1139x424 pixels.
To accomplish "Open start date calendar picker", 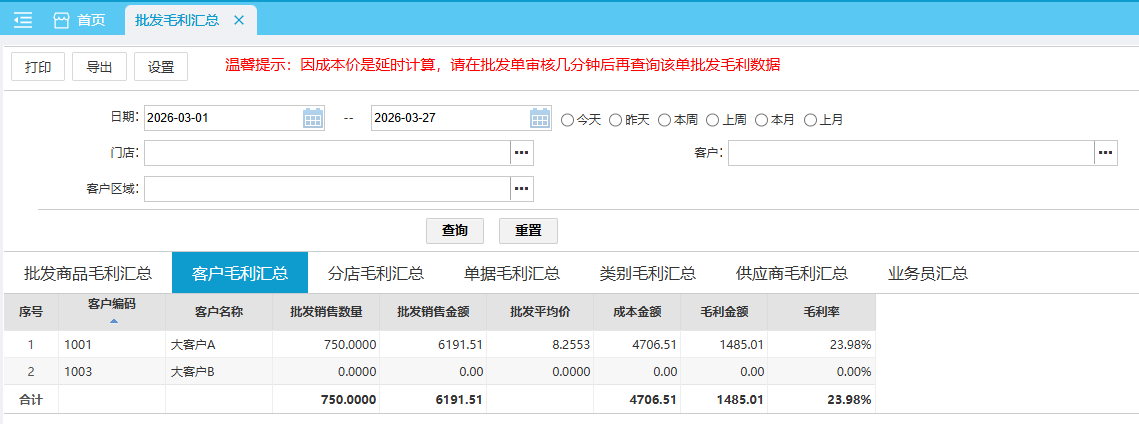I will (313, 118).
